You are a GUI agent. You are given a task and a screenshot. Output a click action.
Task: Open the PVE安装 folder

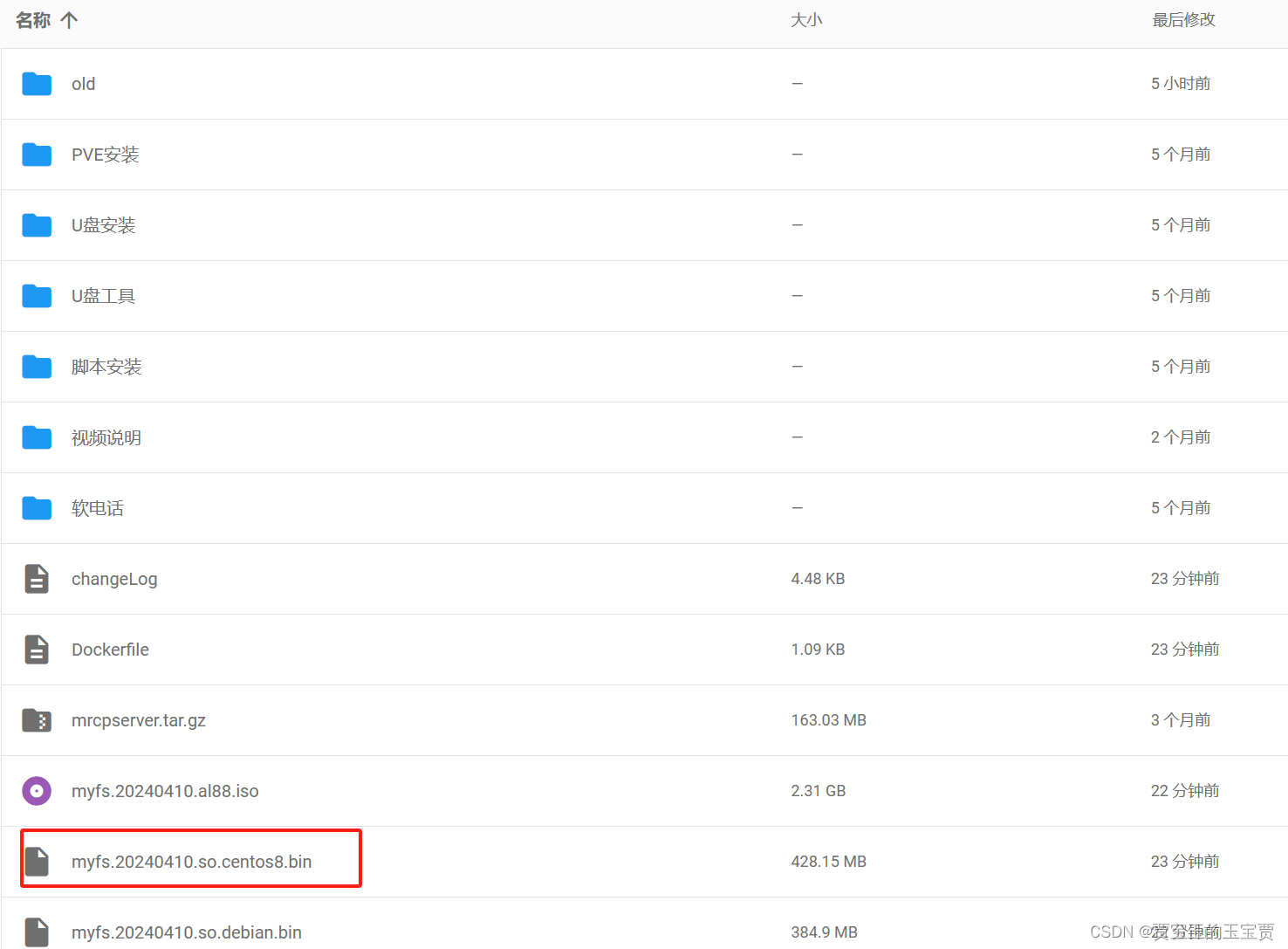click(106, 155)
